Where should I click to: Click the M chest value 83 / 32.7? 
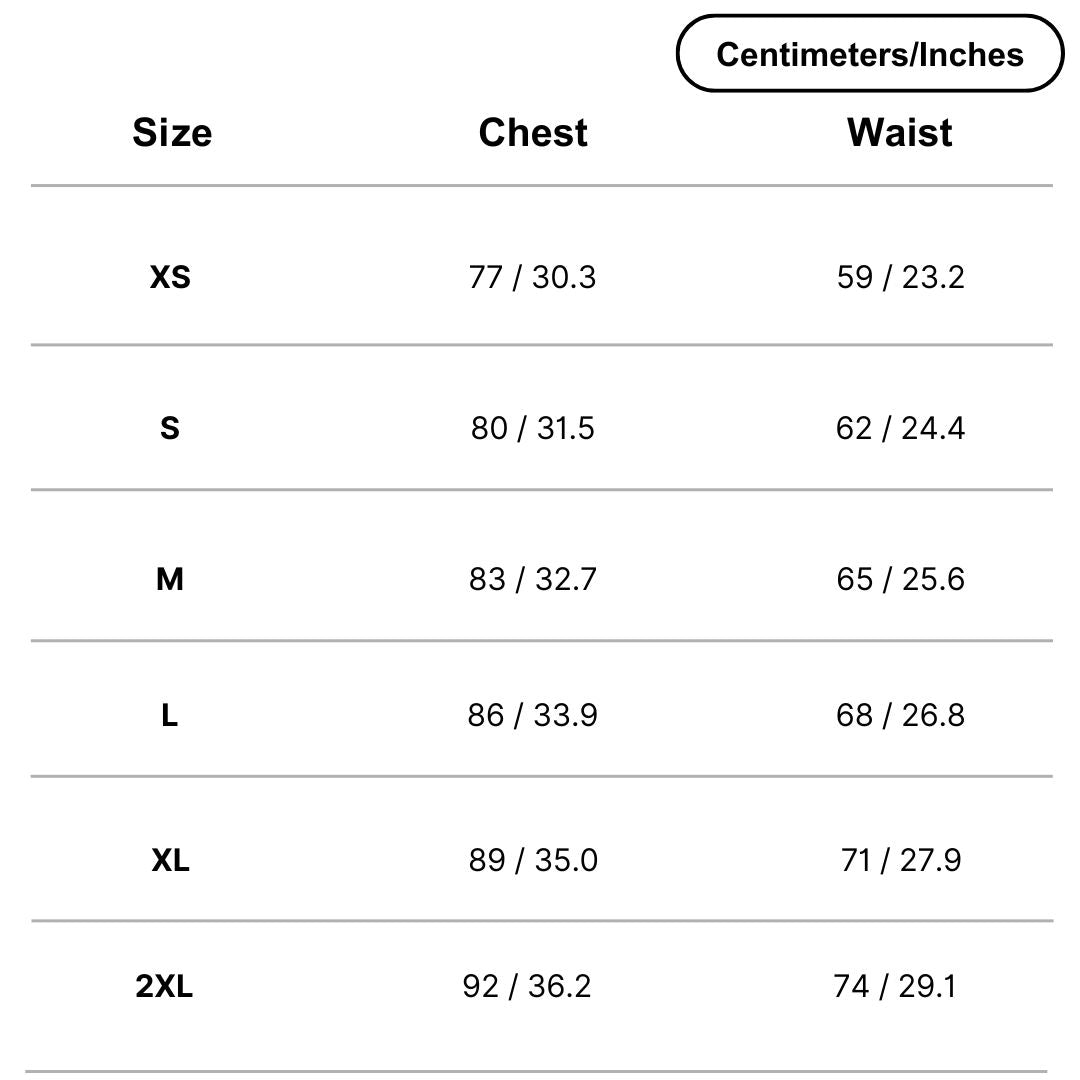point(532,579)
